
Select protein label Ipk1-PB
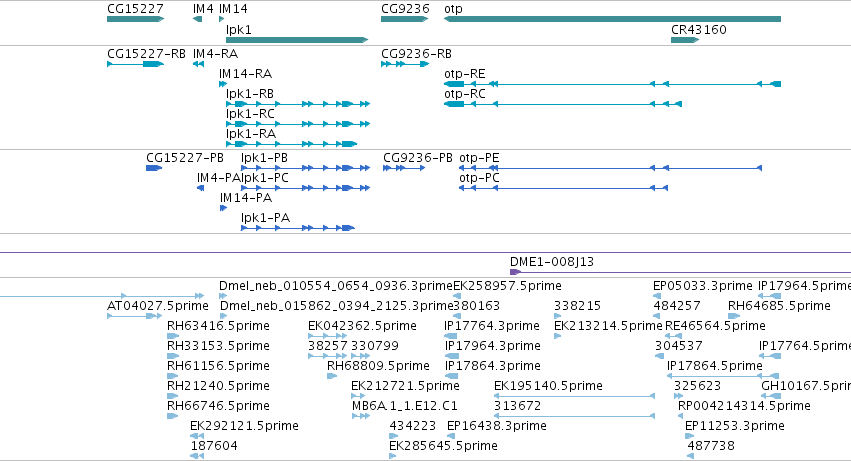click(264, 158)
